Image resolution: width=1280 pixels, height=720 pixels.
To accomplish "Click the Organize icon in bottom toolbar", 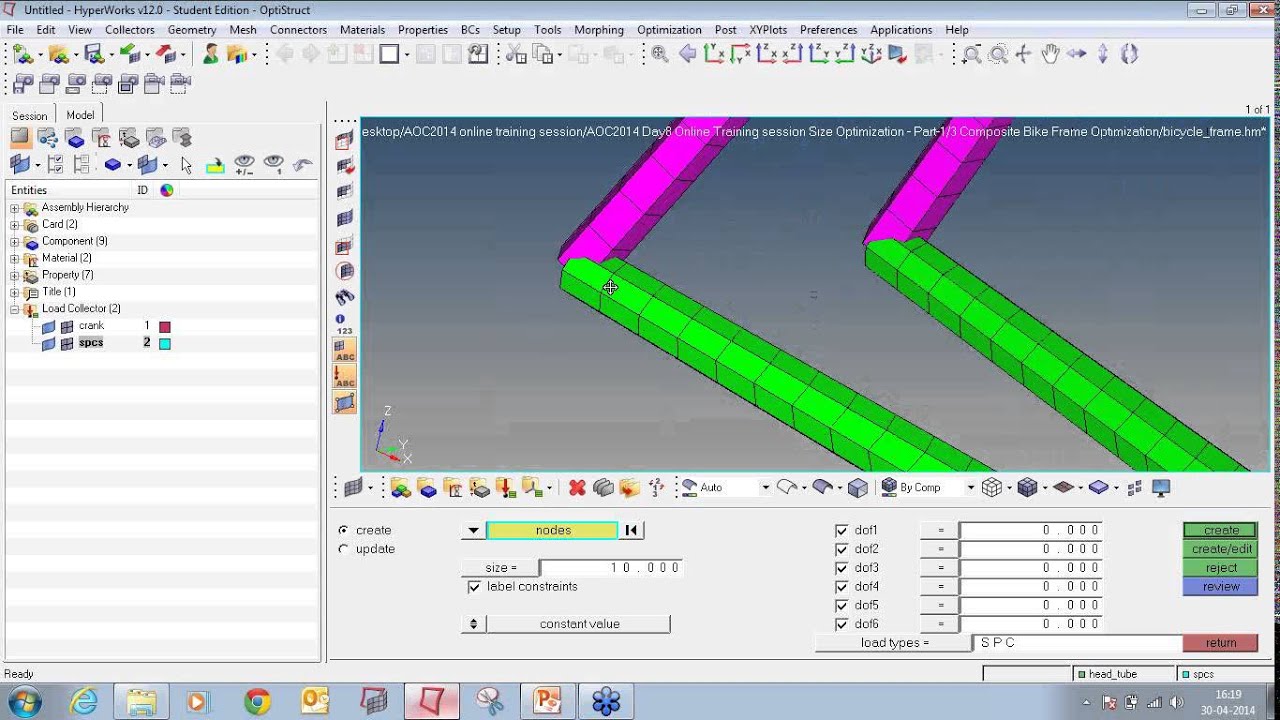I will point(629,488).
